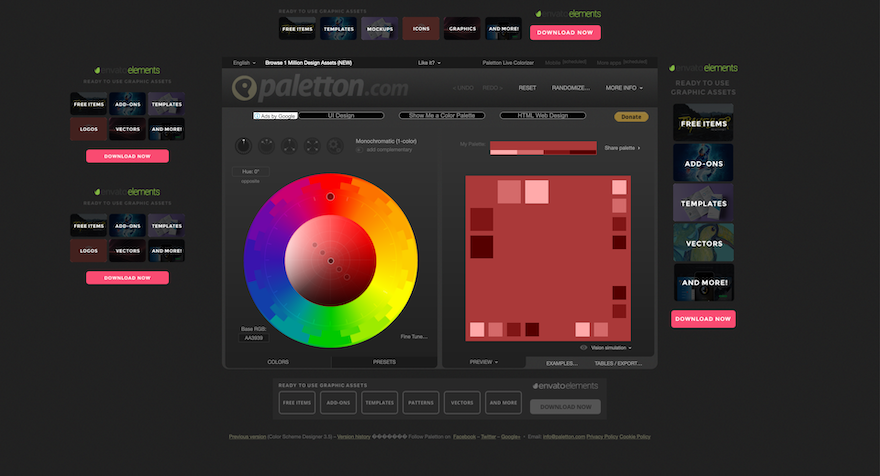Open the Previous version footer link
Viewport: 880px width, 476px height.
[x=248, y=437]
